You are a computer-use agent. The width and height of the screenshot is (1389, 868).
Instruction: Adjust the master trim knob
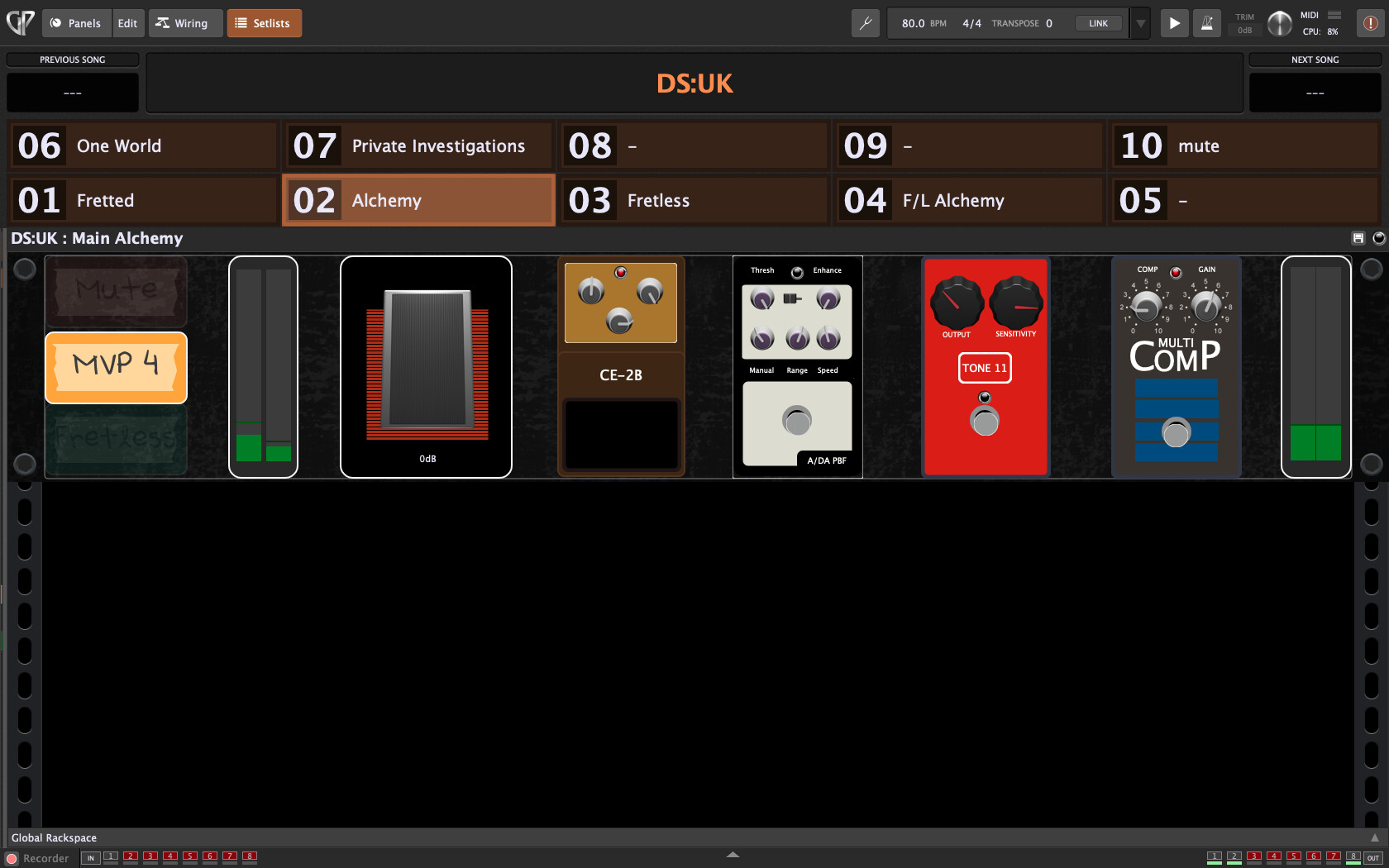(x=1279, y=24)
